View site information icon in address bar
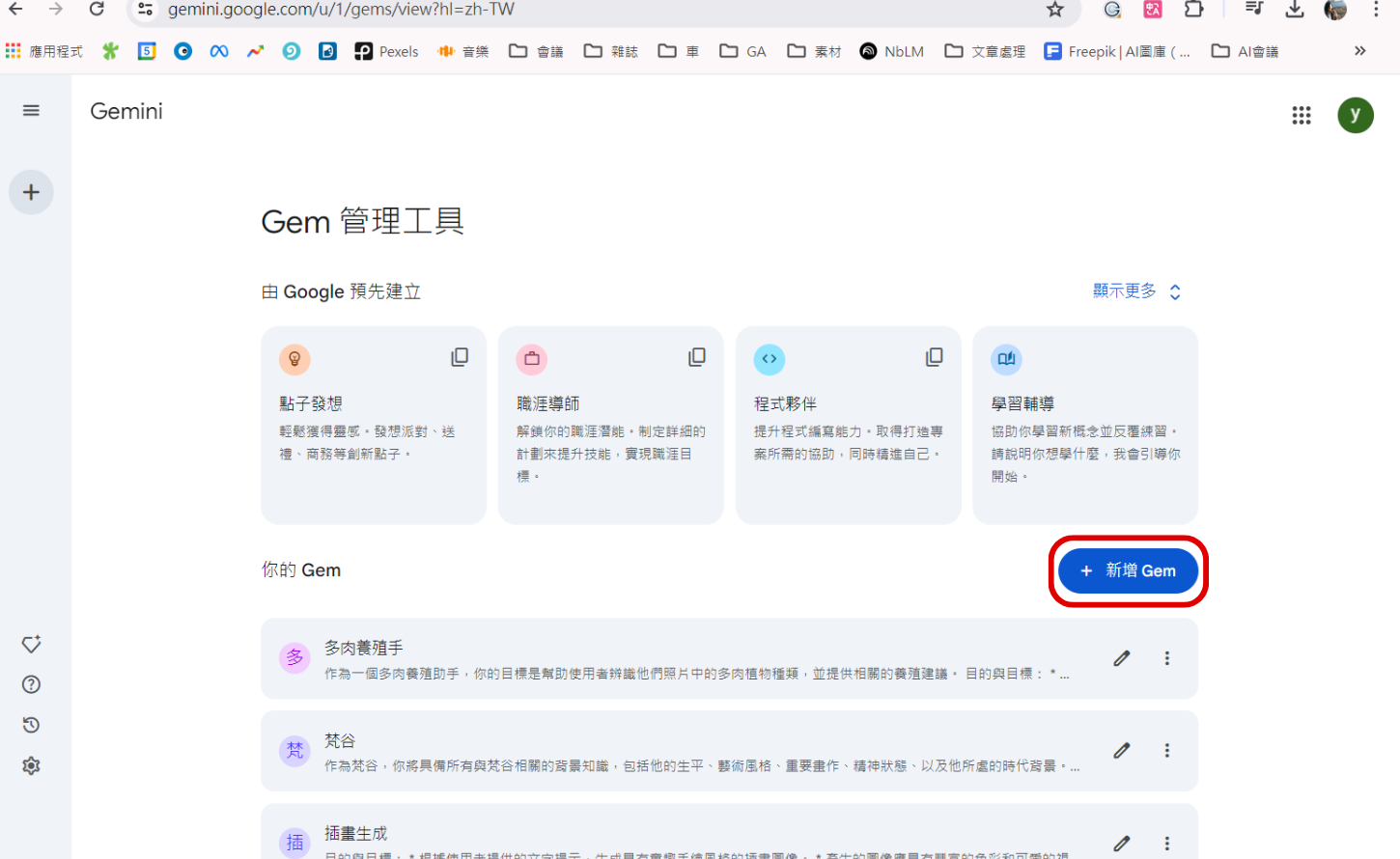 (145, 10)
